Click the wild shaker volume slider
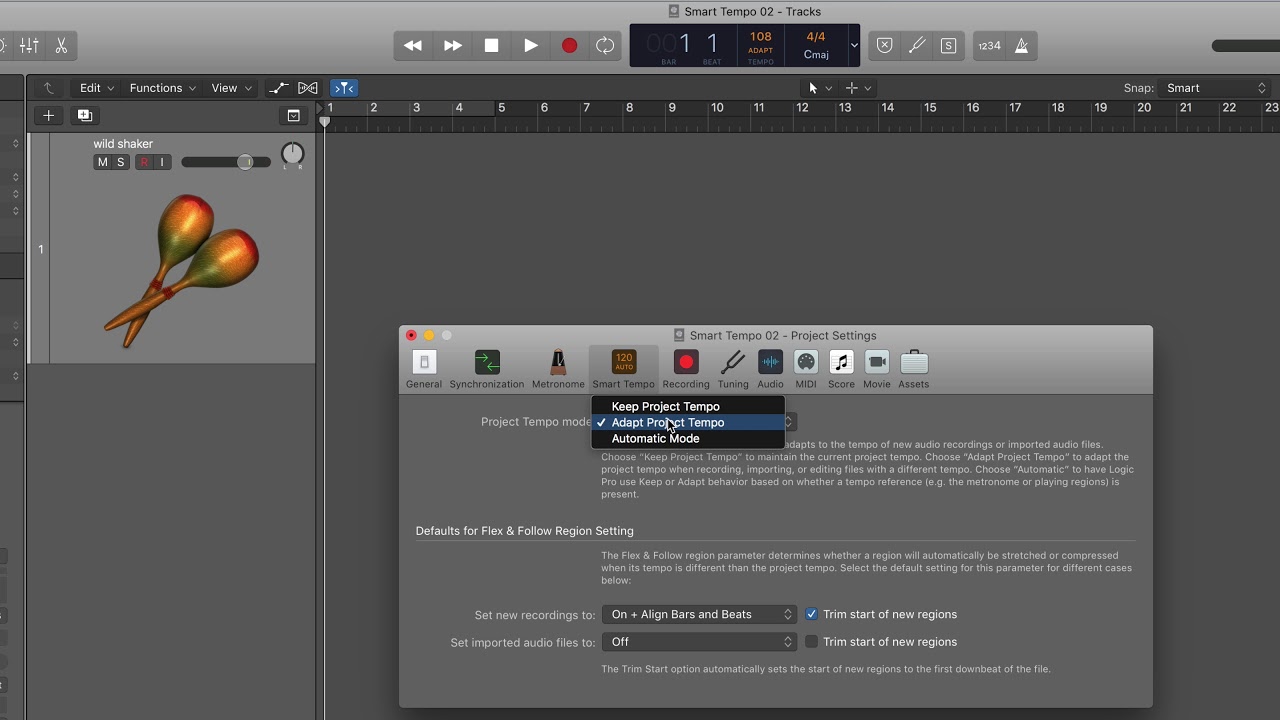The image size is (1280, 720). click(x=226, y=162)
